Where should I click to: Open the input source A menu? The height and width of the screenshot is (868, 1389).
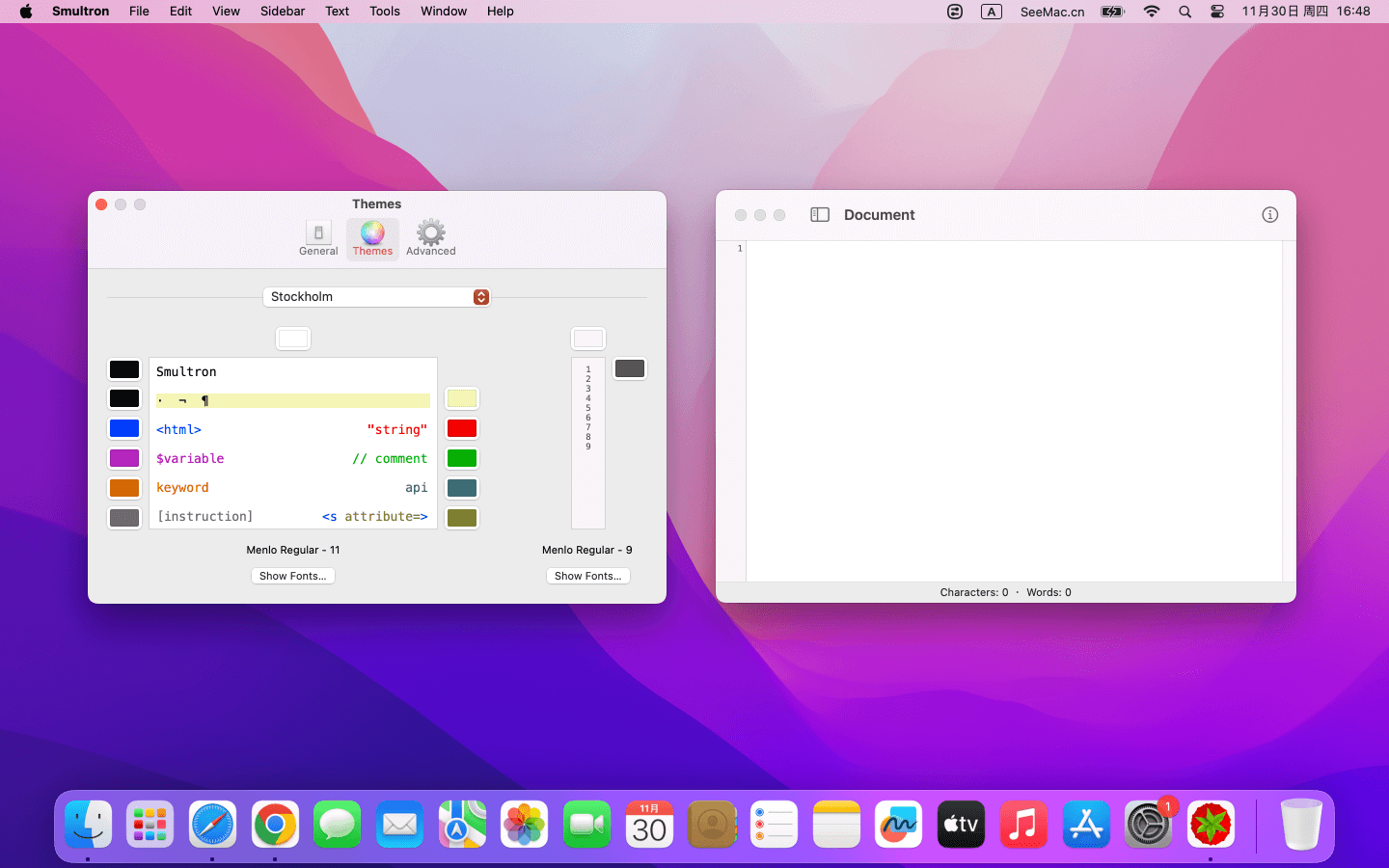991,12
